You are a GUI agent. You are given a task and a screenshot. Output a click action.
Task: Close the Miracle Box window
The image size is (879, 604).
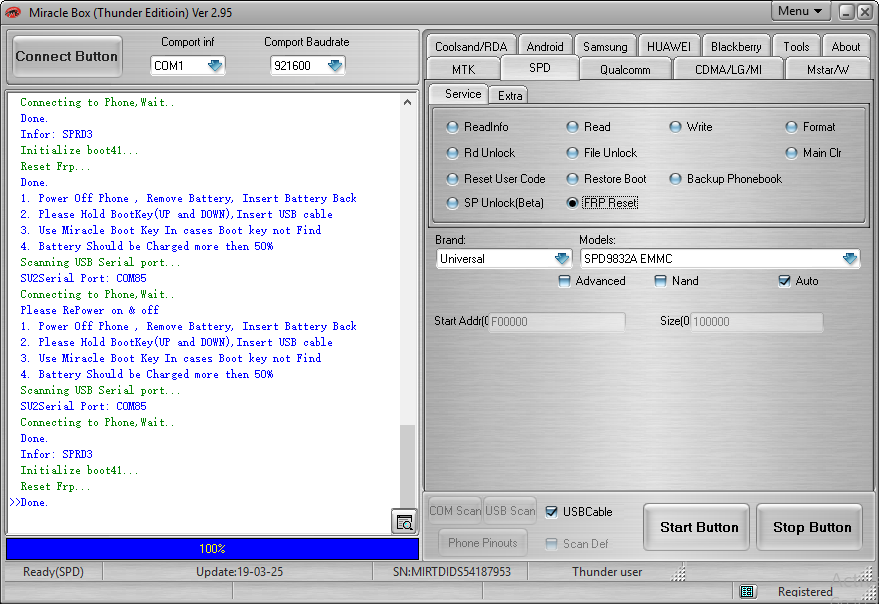tap(865, 12)
